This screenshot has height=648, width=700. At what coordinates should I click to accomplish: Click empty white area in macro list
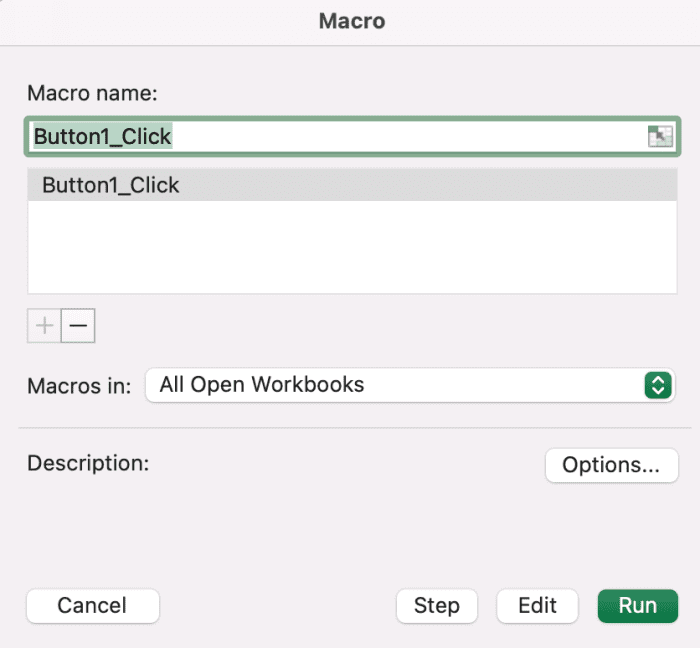pyautogui.click(x=350, y=250)
